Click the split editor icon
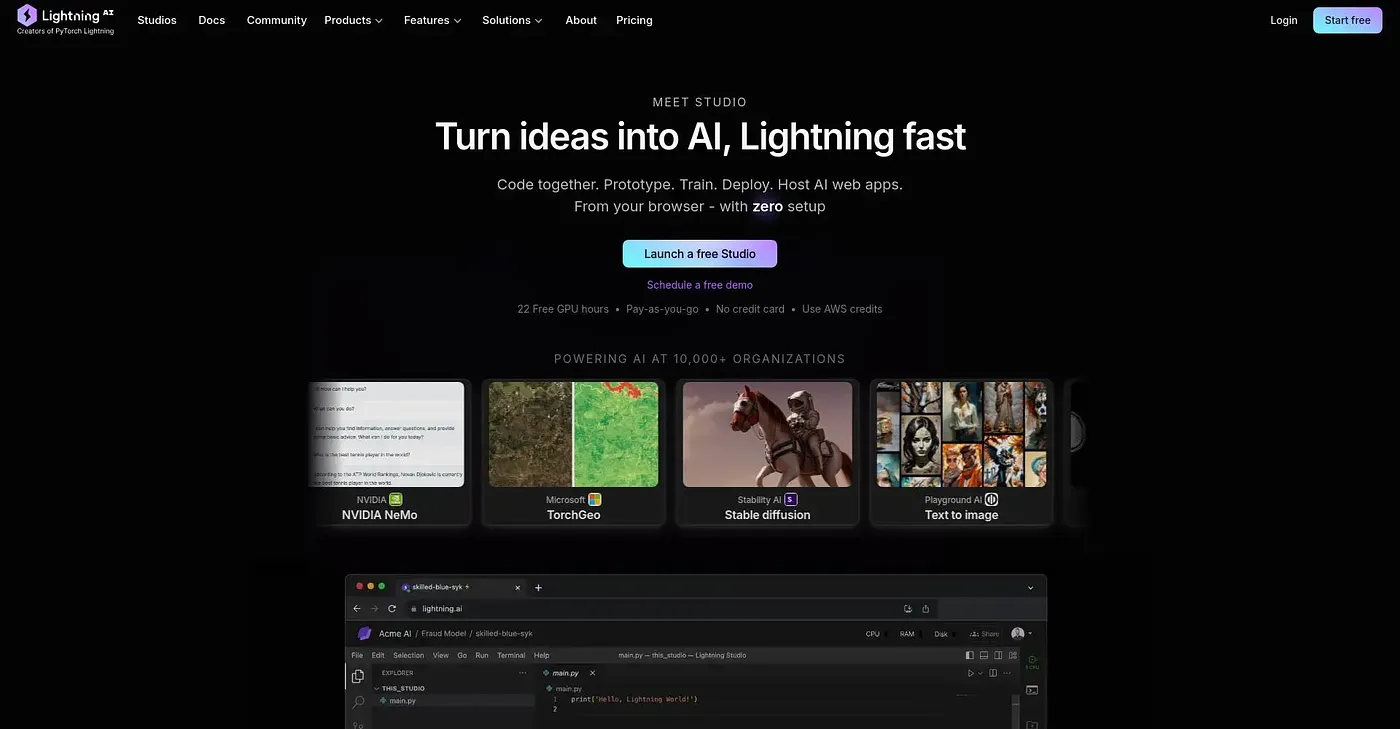The height and width of the screenshot is (729, 1400). pyautogui.click(x=993, y=673)
